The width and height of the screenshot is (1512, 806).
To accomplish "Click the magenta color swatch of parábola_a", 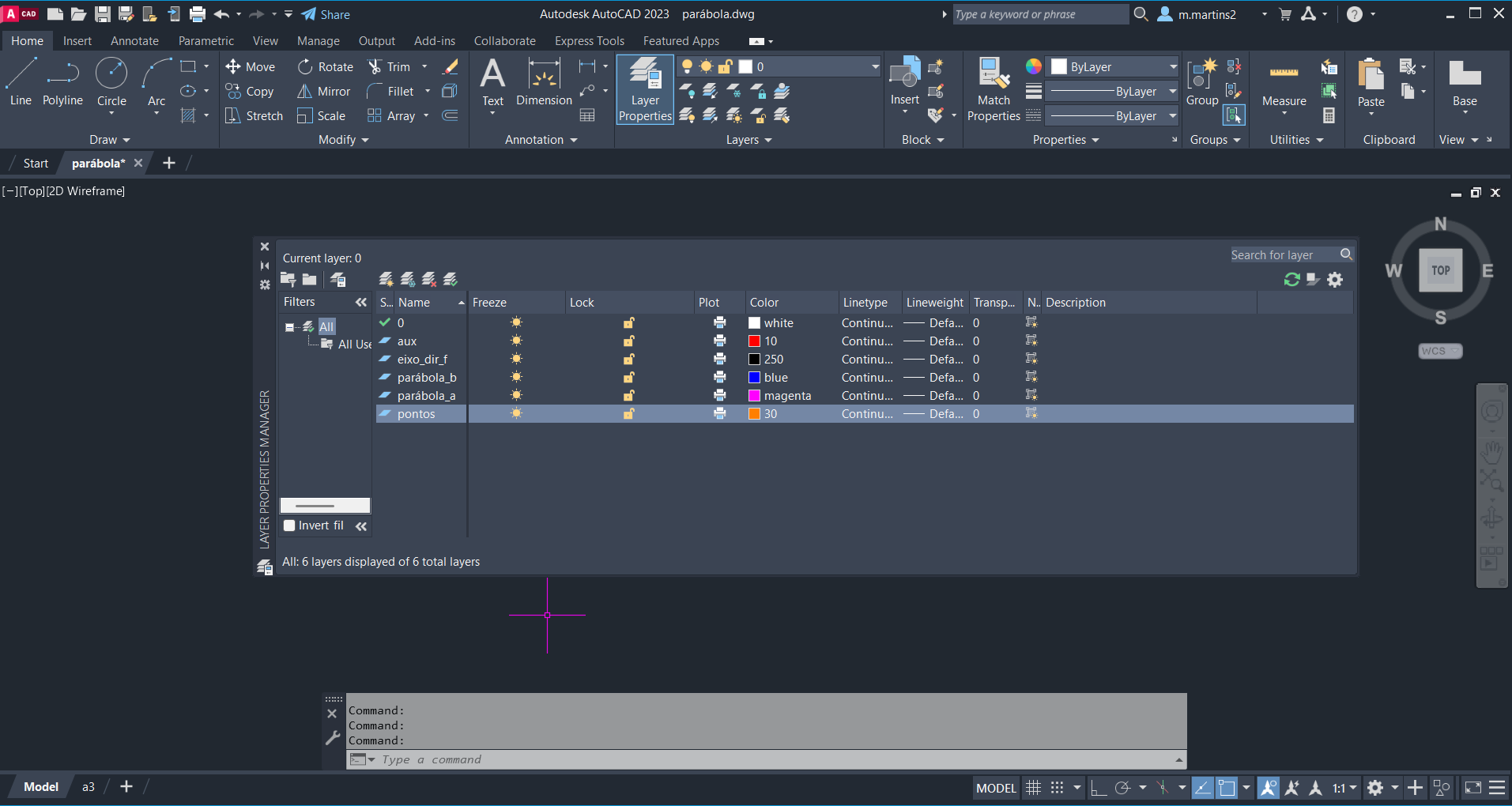I will click(x=755, y=396).
